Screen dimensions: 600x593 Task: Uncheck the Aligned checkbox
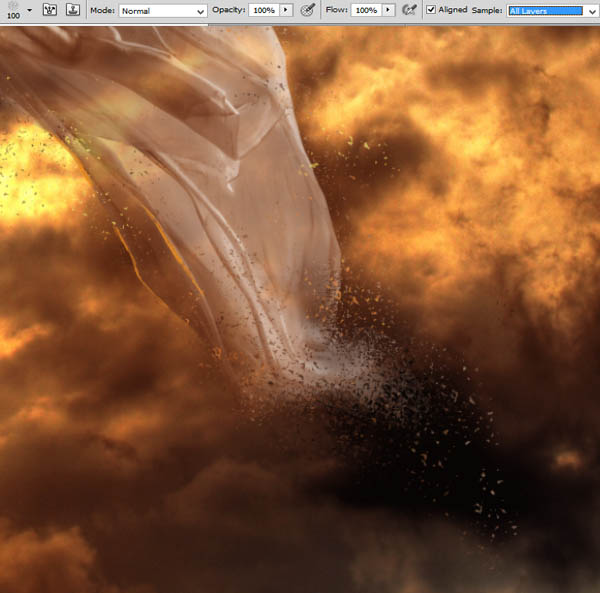click(x=431, y=10)
